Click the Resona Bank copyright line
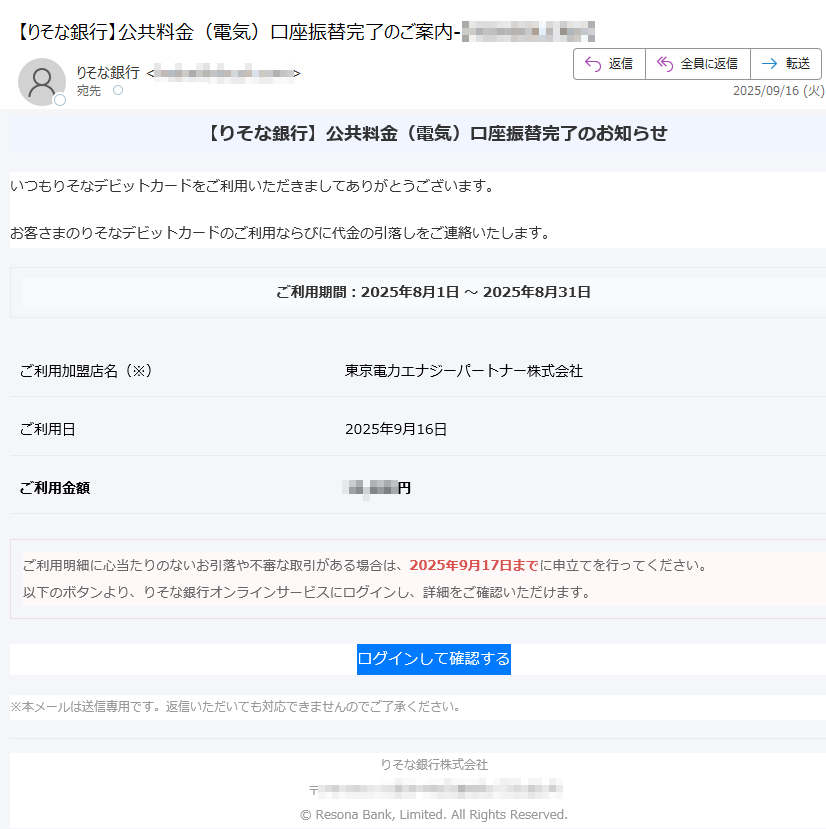This screenshot has width=826, height=829. (434, 815)
